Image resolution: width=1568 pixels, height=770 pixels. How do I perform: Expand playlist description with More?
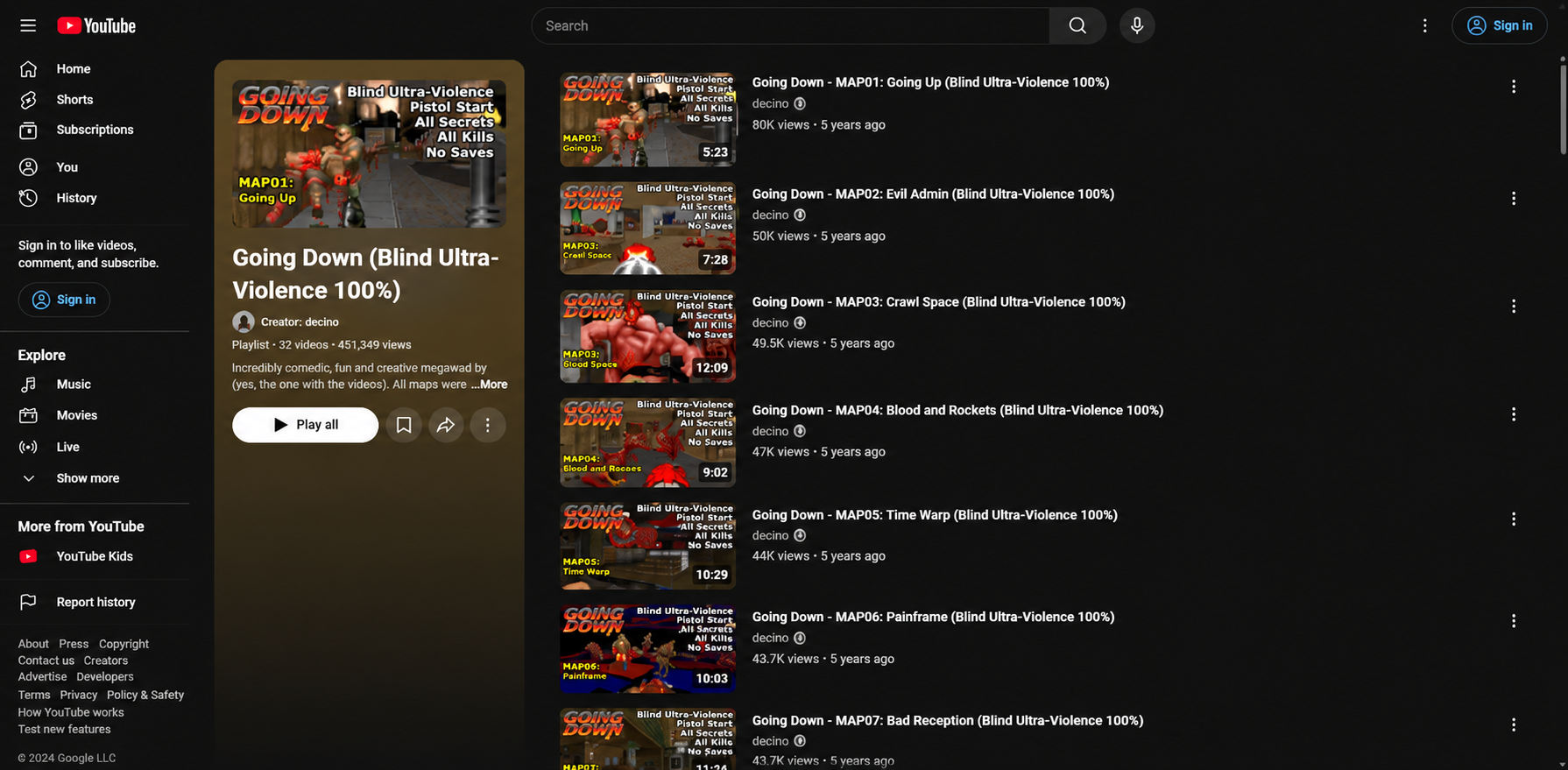tap(489, 385)
